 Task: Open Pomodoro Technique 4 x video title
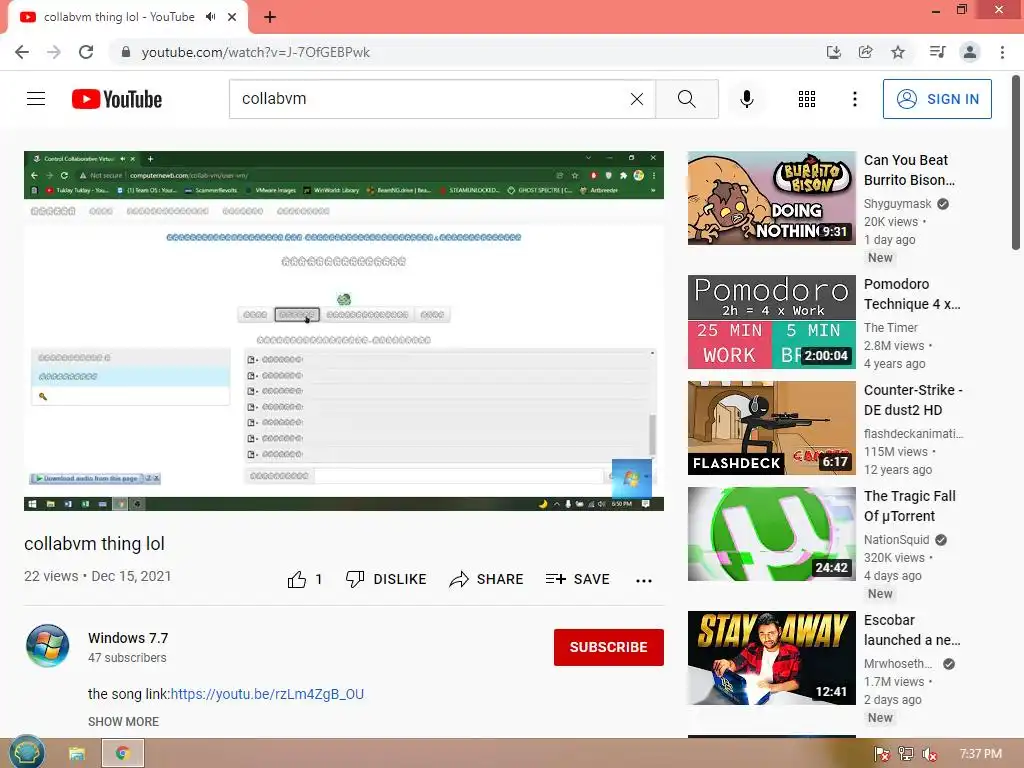[912, 294]
